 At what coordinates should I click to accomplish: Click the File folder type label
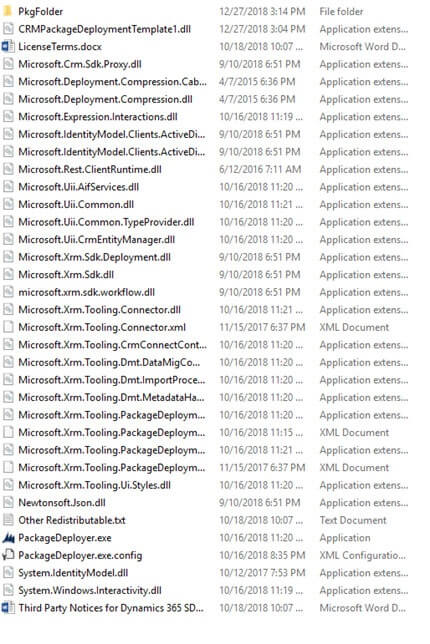click(x=341, y=12)
